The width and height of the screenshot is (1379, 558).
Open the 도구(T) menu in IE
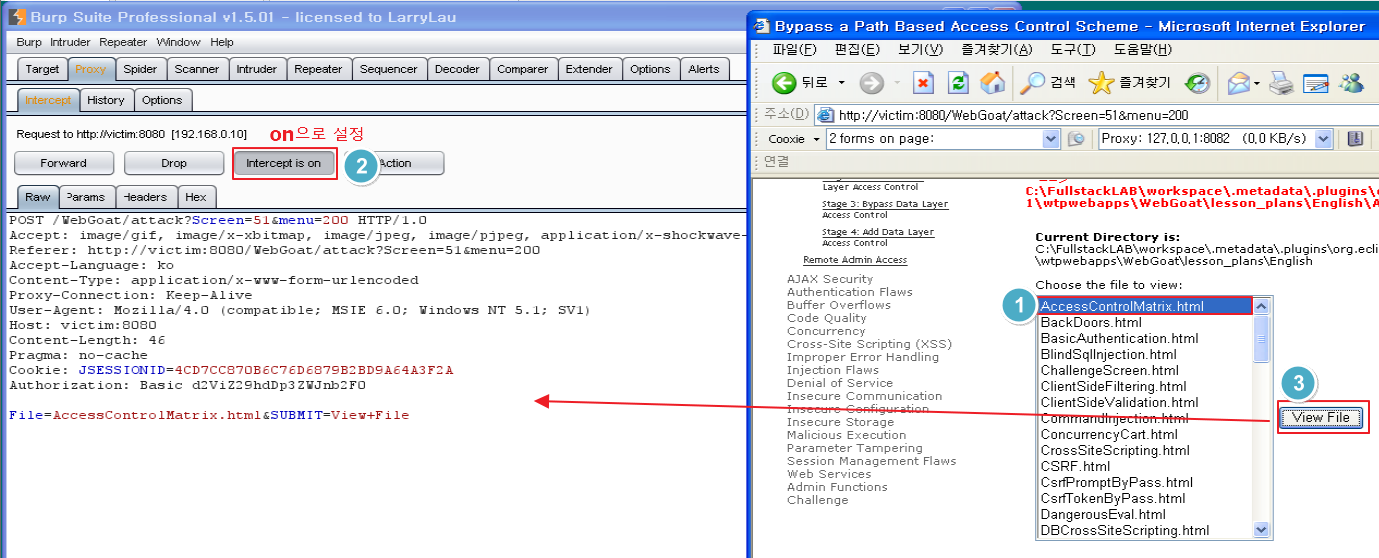1073,50
